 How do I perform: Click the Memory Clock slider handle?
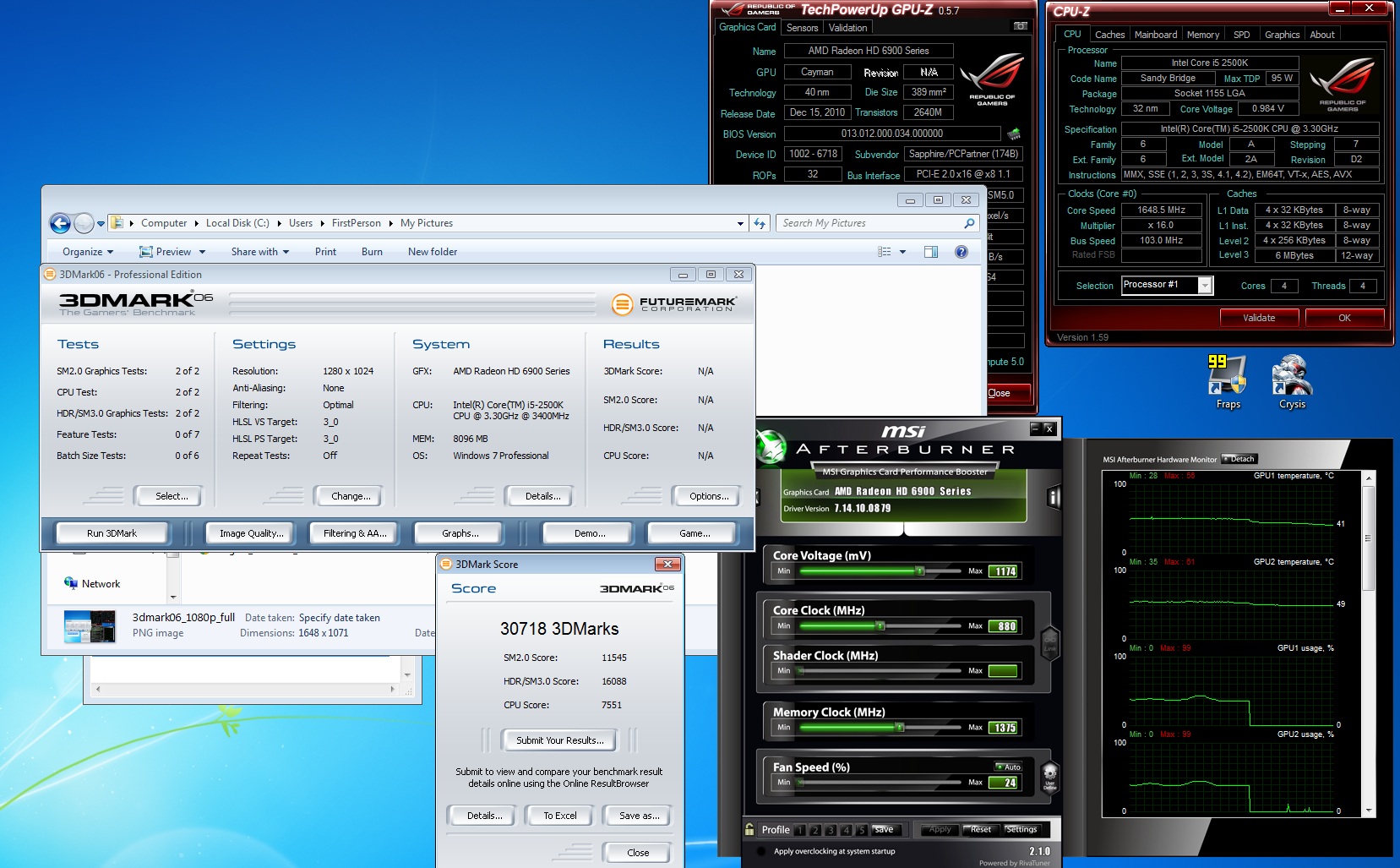coord(900,727)
